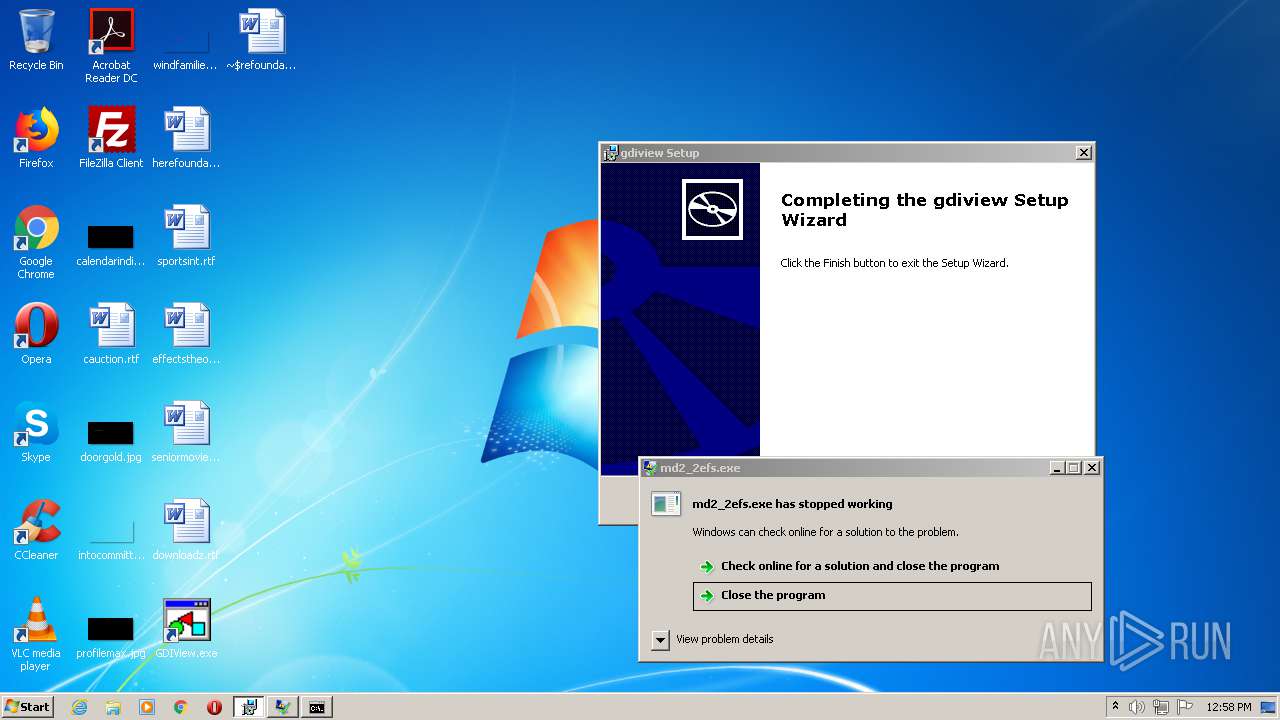Select the ~$refounda Word document icon
Image resolution: width=1280 pixels, height=720 pixels.
(261, 40)
